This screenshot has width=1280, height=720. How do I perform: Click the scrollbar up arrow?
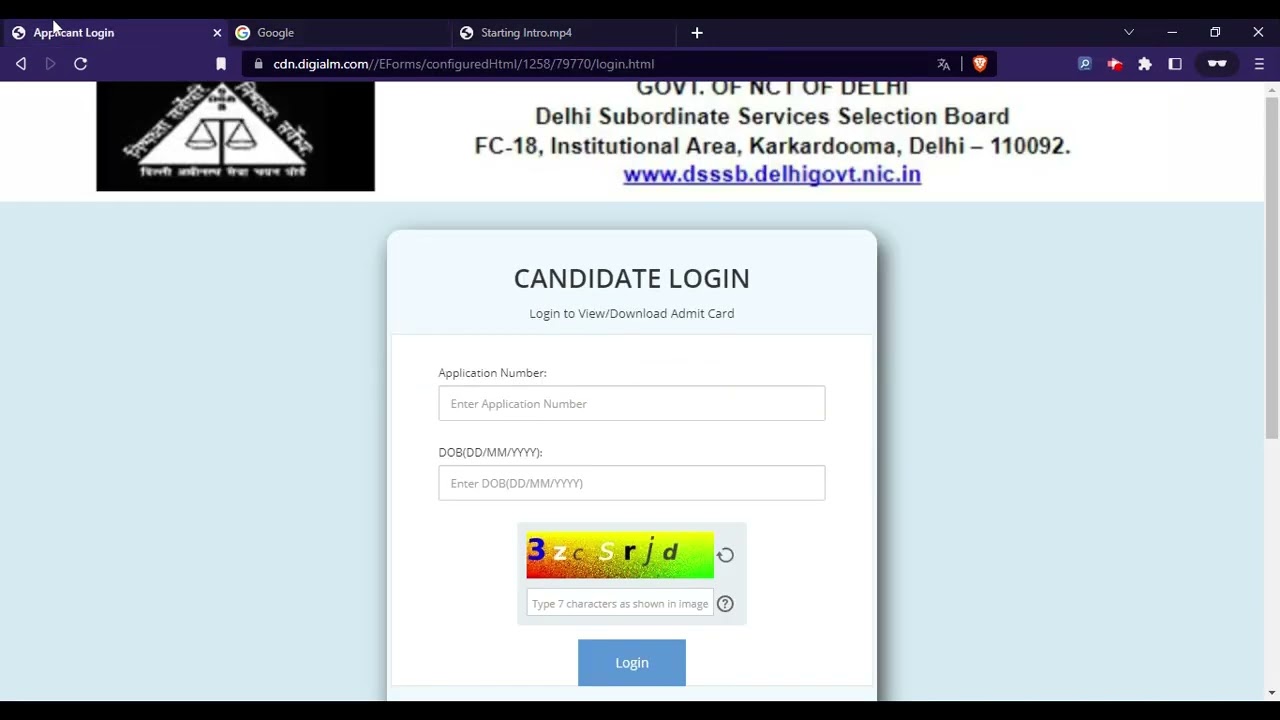pos(1272,89)
